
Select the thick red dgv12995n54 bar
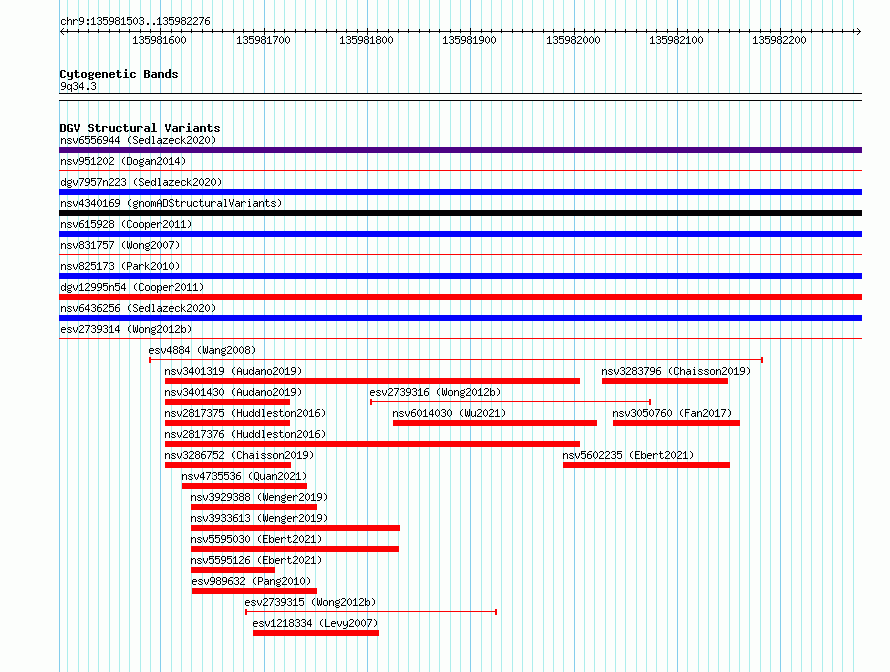pyautogui.click(x=460, y=297)
